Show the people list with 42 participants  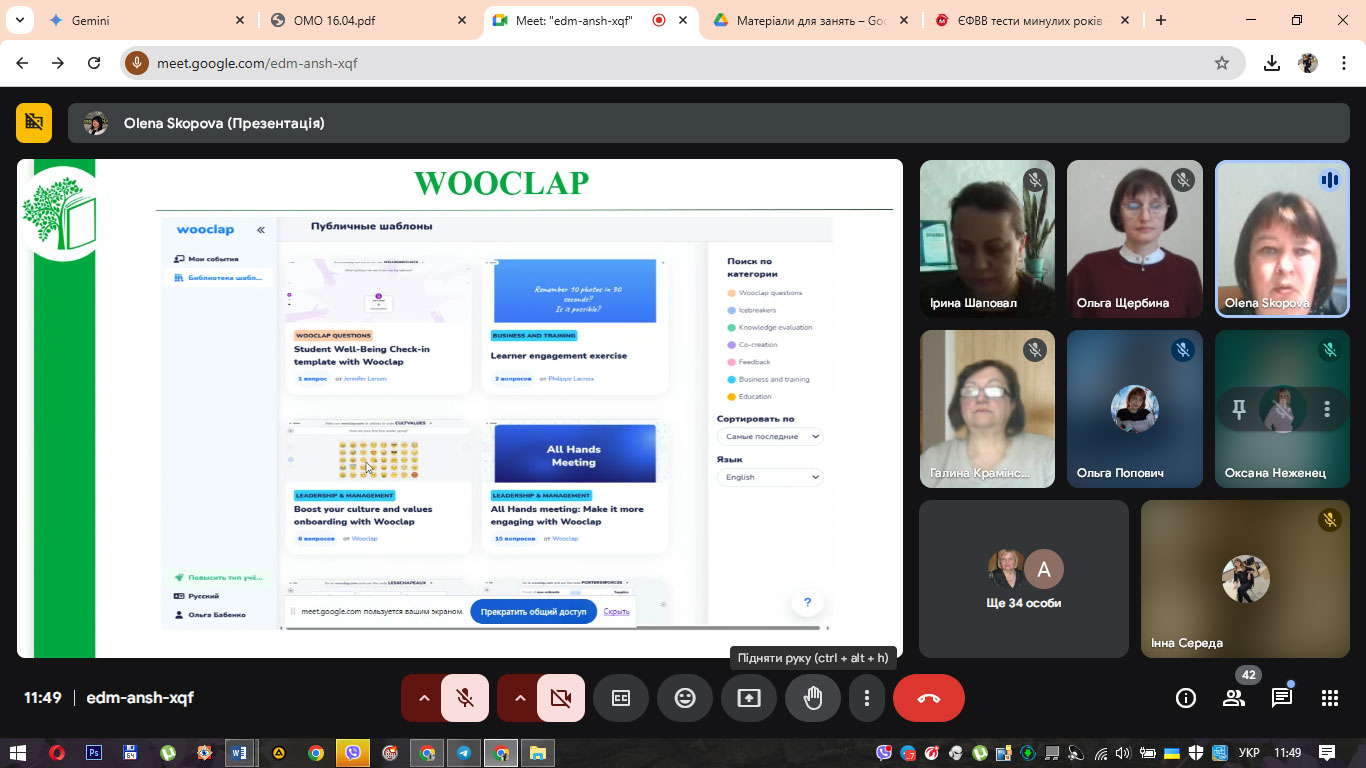[x=1234, y=698]
